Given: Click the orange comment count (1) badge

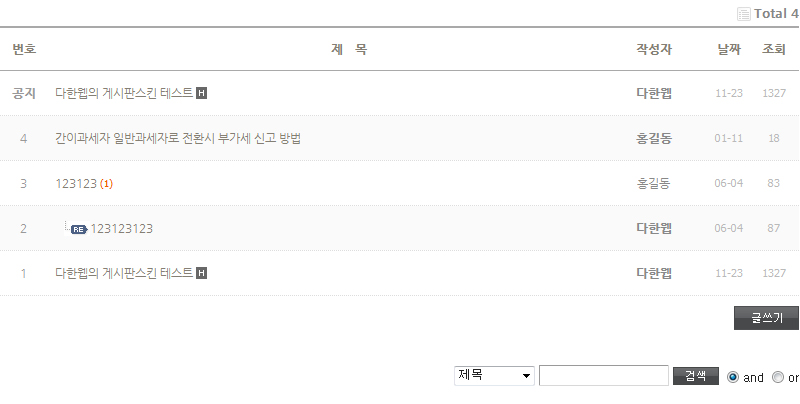Looking at the screenshot, I should click(106, 184).
